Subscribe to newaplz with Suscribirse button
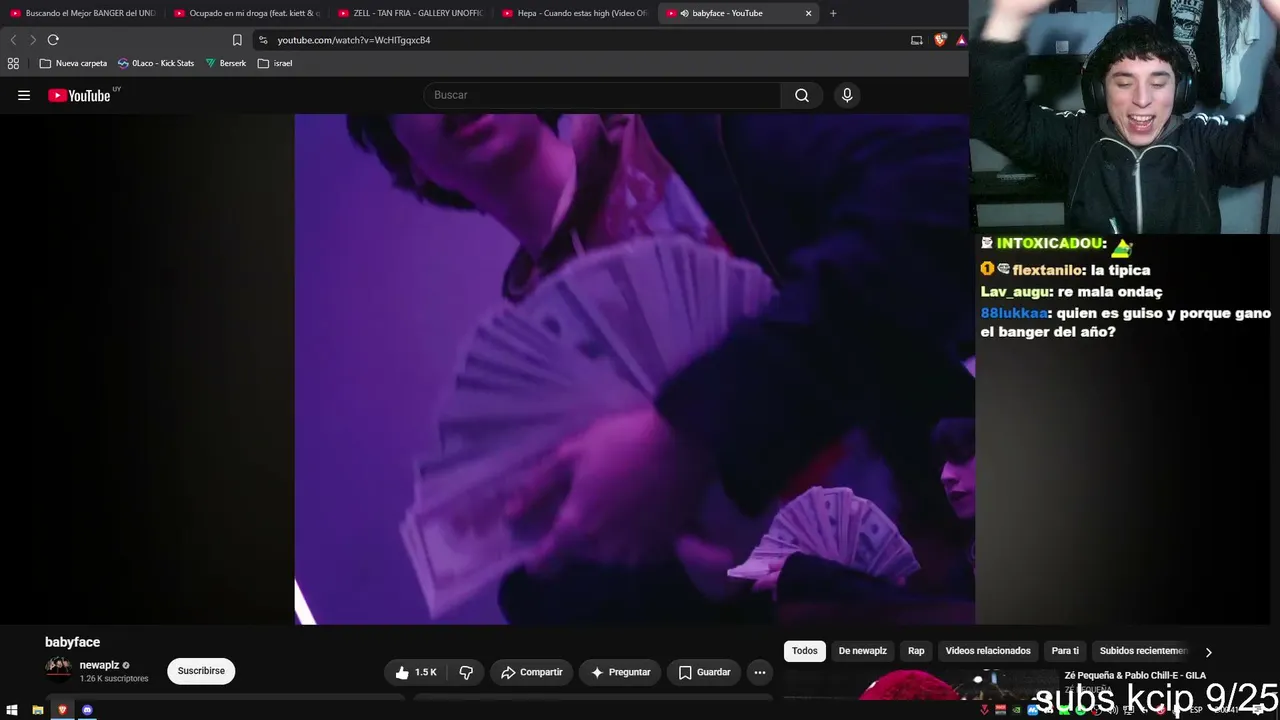1280x720 pixels. pos(201,671)
